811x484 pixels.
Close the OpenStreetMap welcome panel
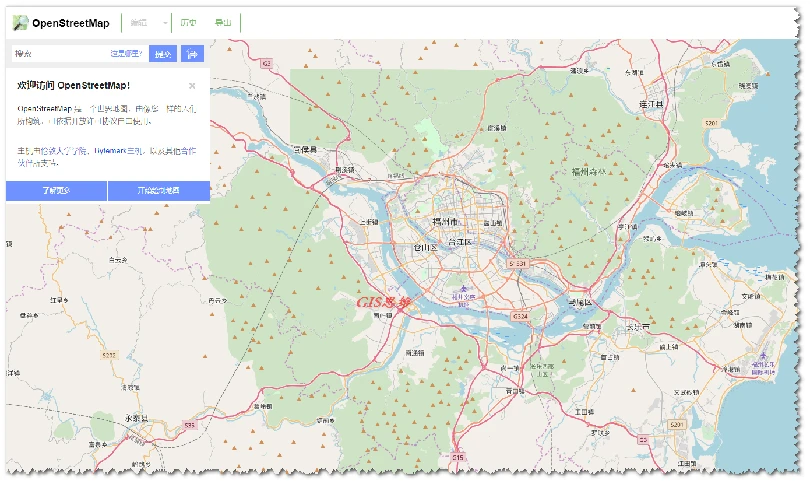click(x=192, y=86)
